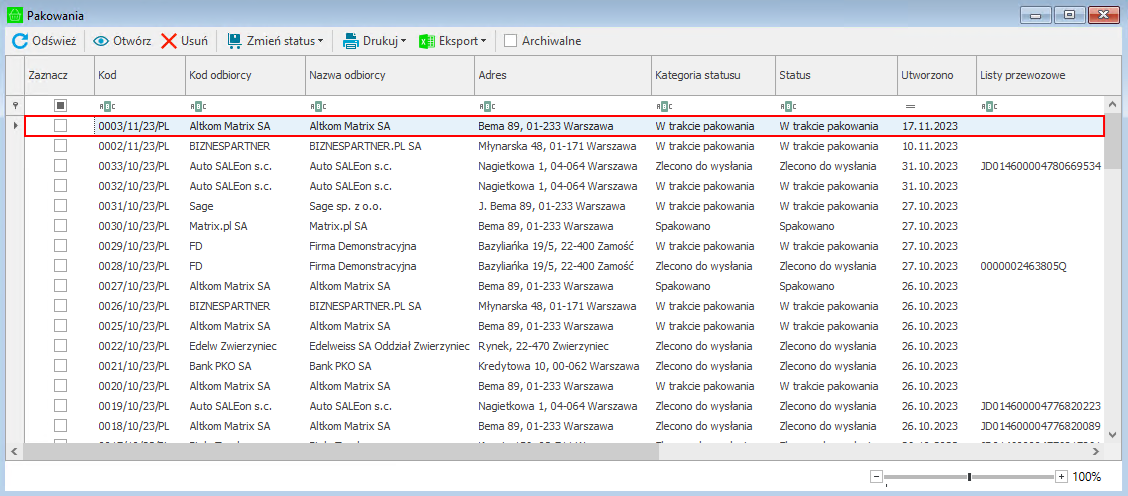The image size is (1128, 496).
Task: Click the Drukuj printer icon
Action: (351, 41)
